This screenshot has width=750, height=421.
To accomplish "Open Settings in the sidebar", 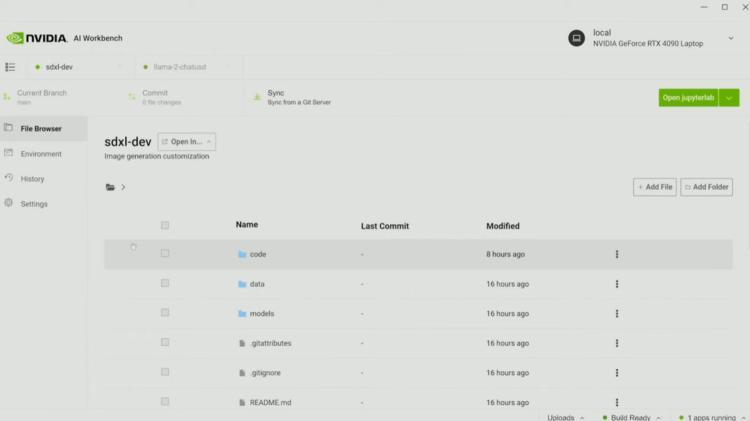I will [44, 203].
